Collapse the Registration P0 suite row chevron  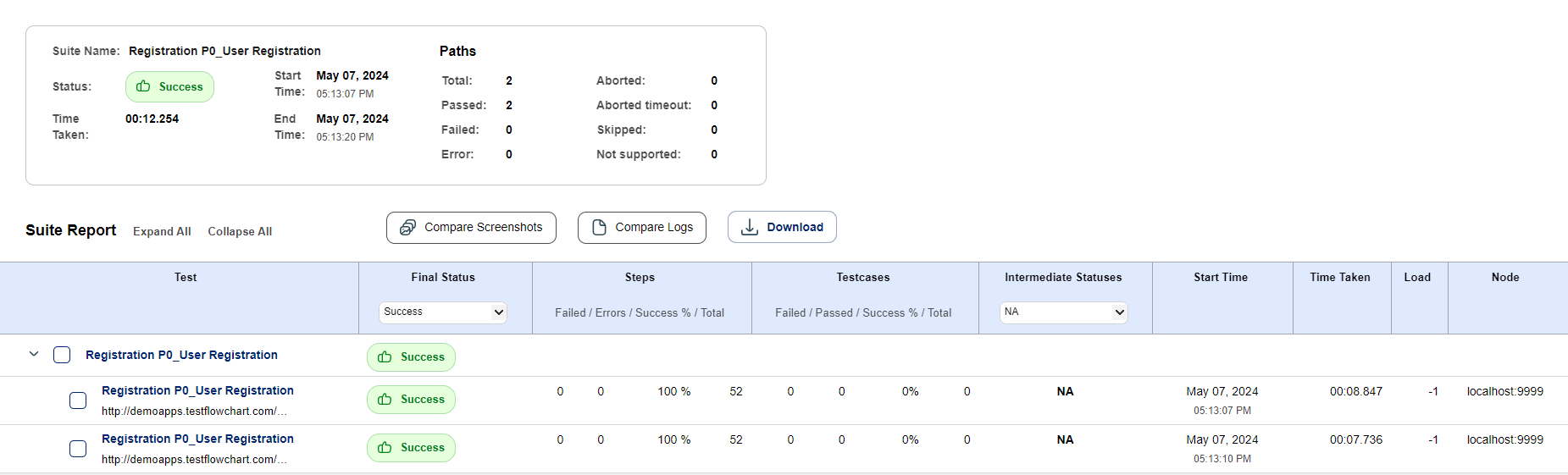point(34,354)
